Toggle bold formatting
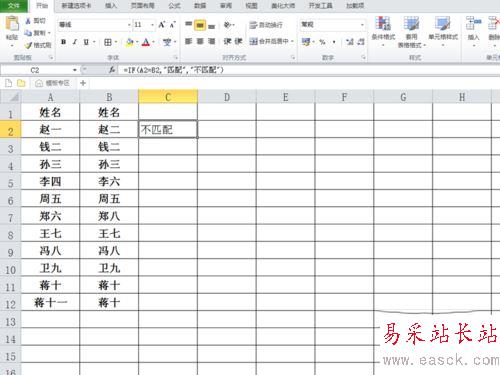Screen dimensions: 500x375 63,42
